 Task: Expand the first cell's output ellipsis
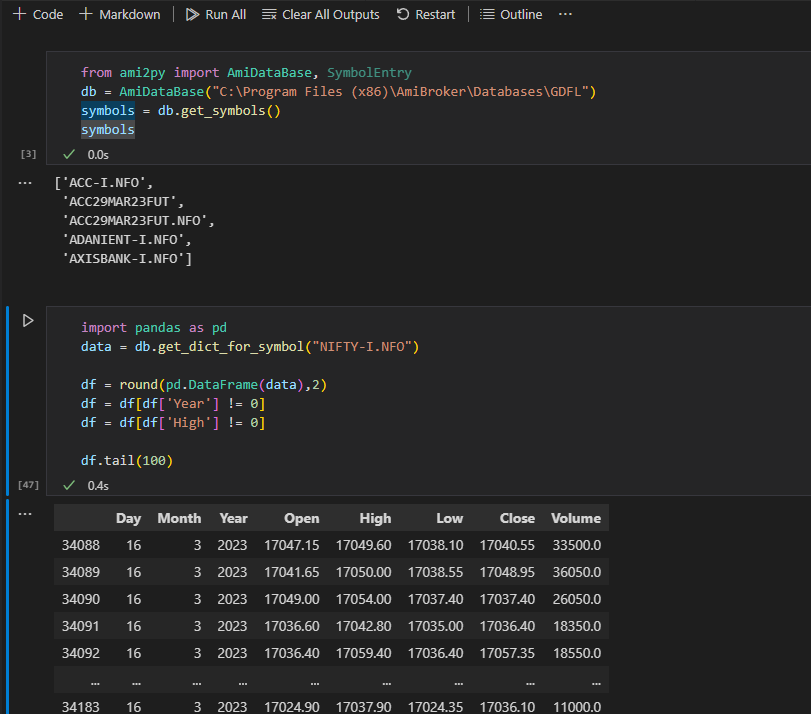point(24,181)
